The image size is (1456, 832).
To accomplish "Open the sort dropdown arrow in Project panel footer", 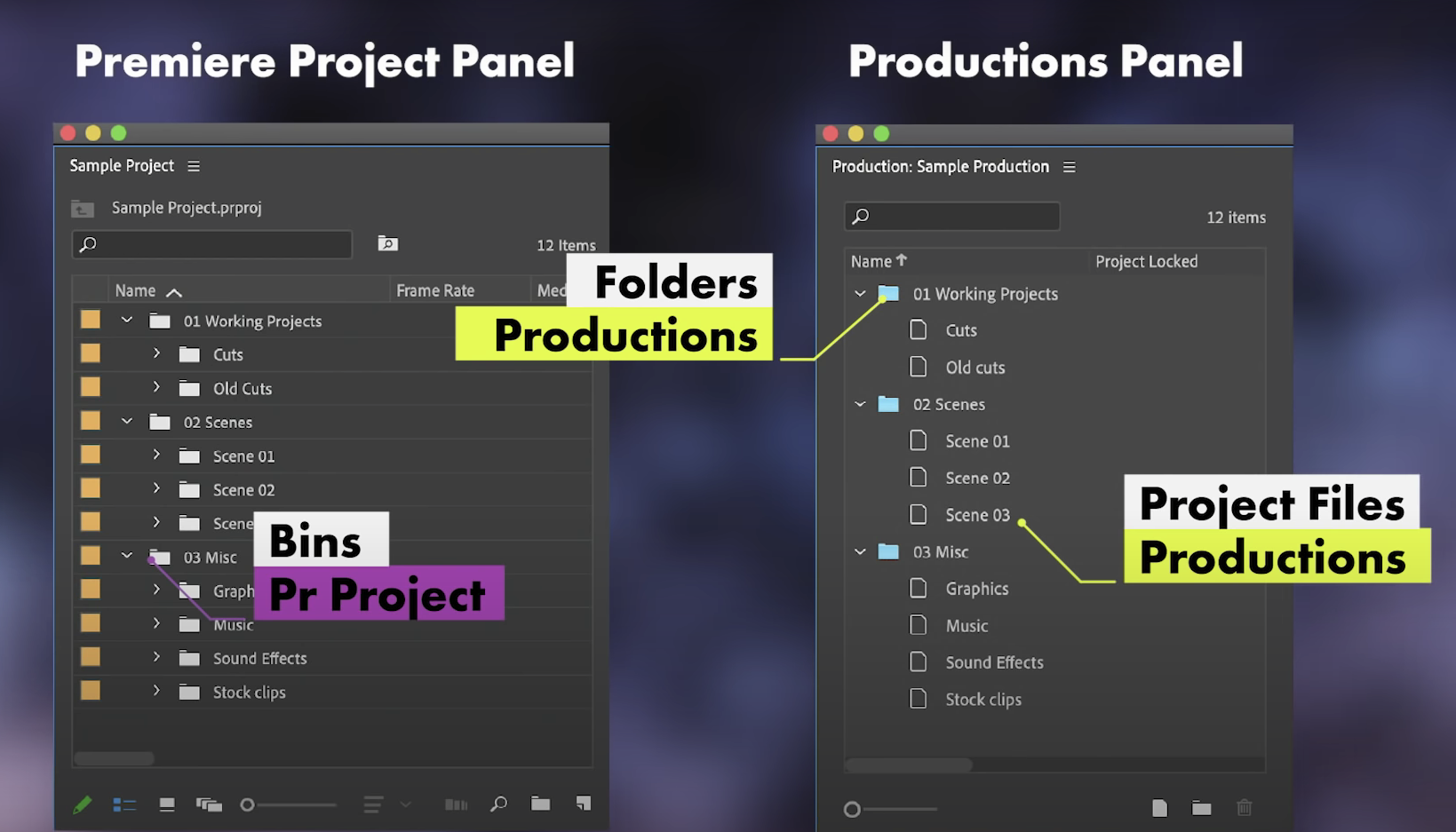I will [x=406, y=804].
